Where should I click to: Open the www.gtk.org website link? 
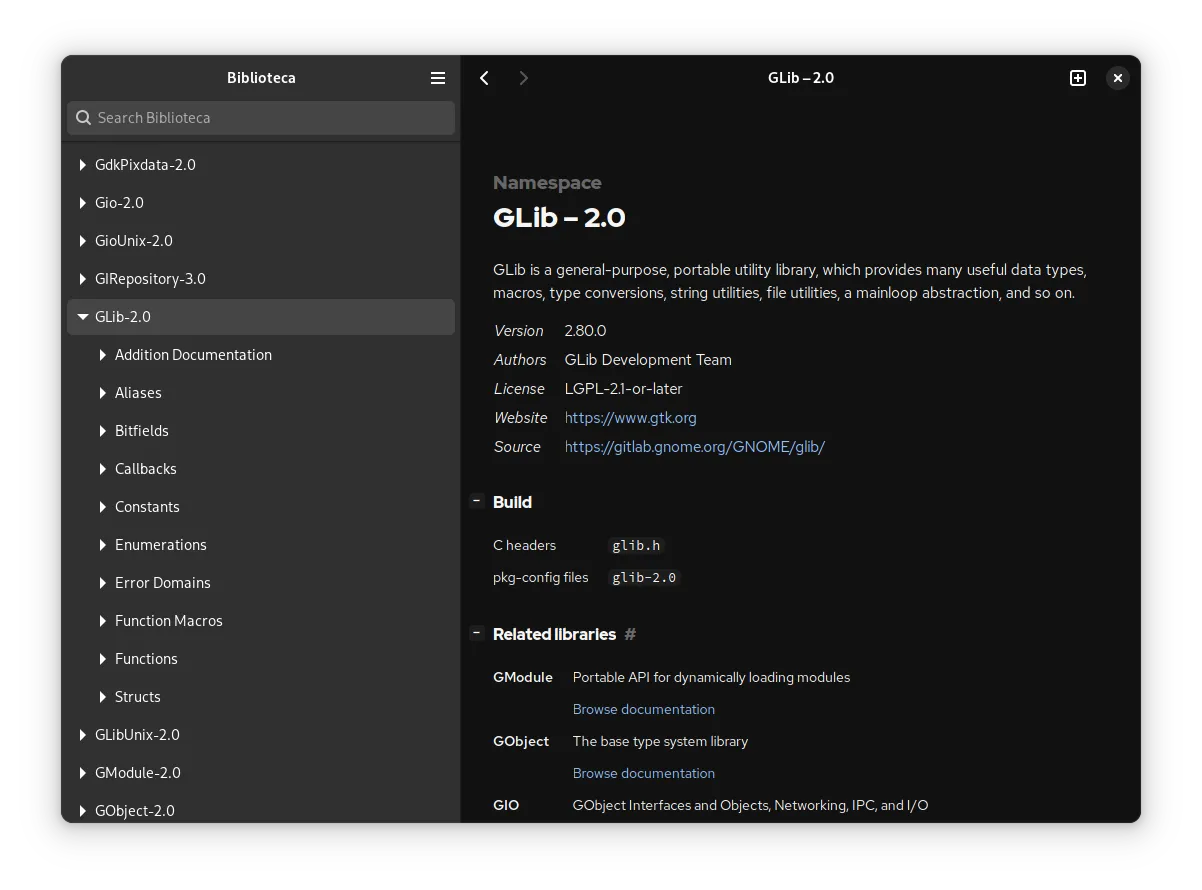[630, 418]
